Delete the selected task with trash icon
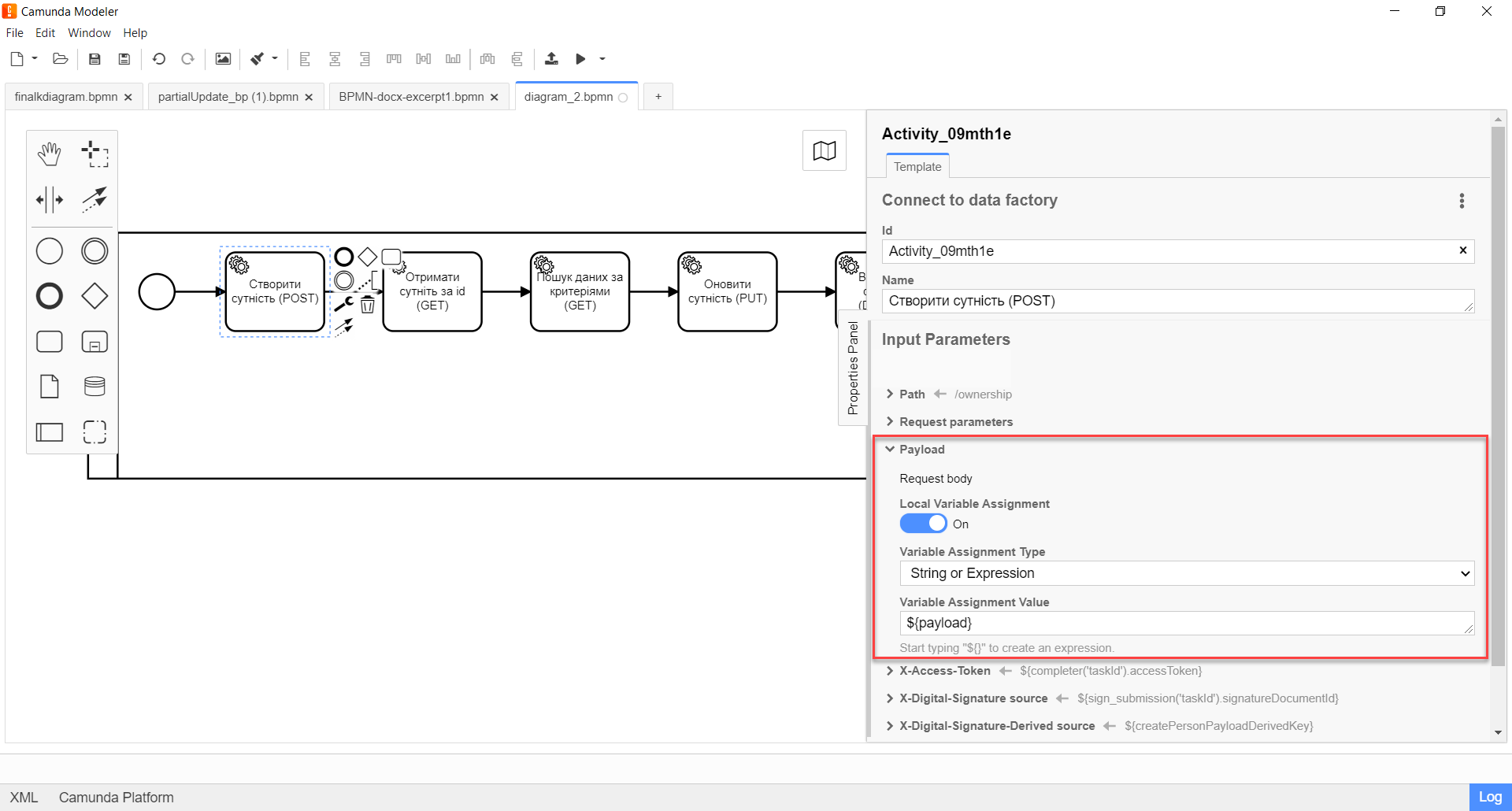 point(368,304)
